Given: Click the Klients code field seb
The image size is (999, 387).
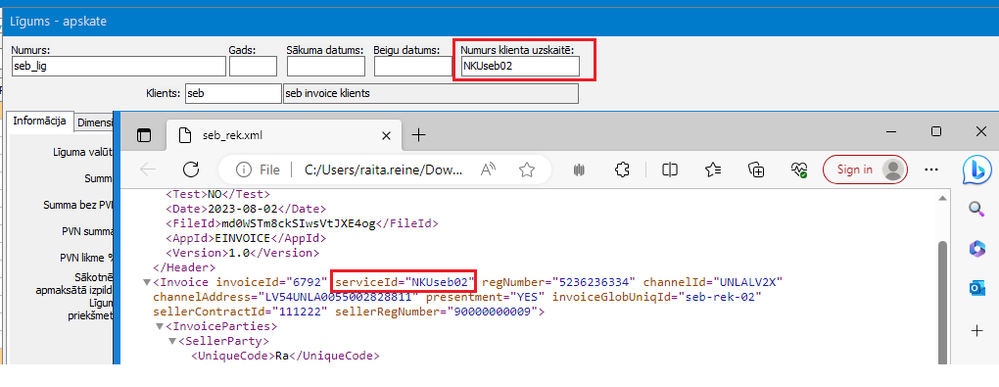Looking at the screenshot, I should tap(233, 94).
